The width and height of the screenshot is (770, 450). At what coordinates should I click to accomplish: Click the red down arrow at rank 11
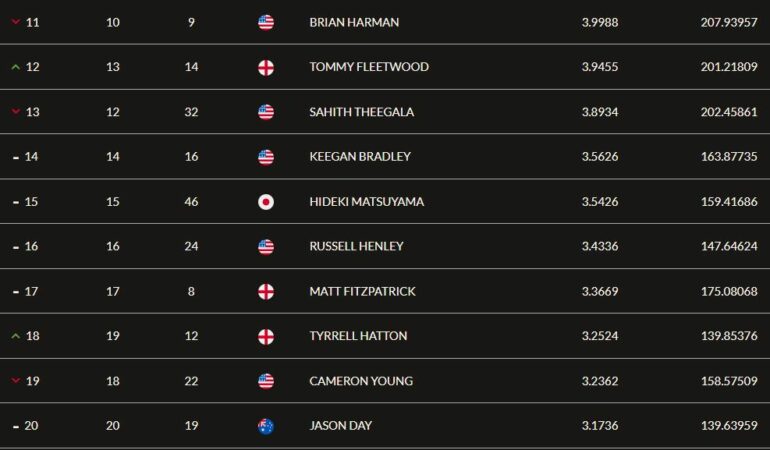coord(16,22)
